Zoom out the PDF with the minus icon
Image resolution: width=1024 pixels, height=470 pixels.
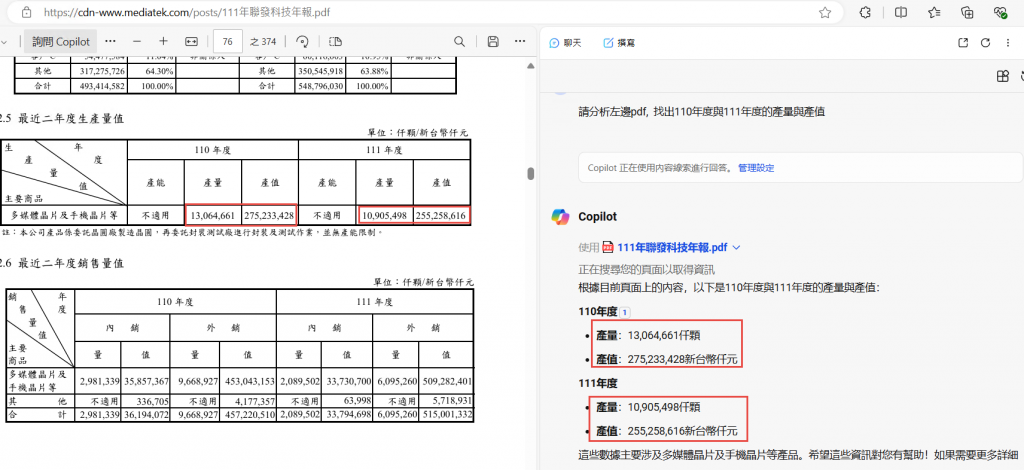click(137, 41)
